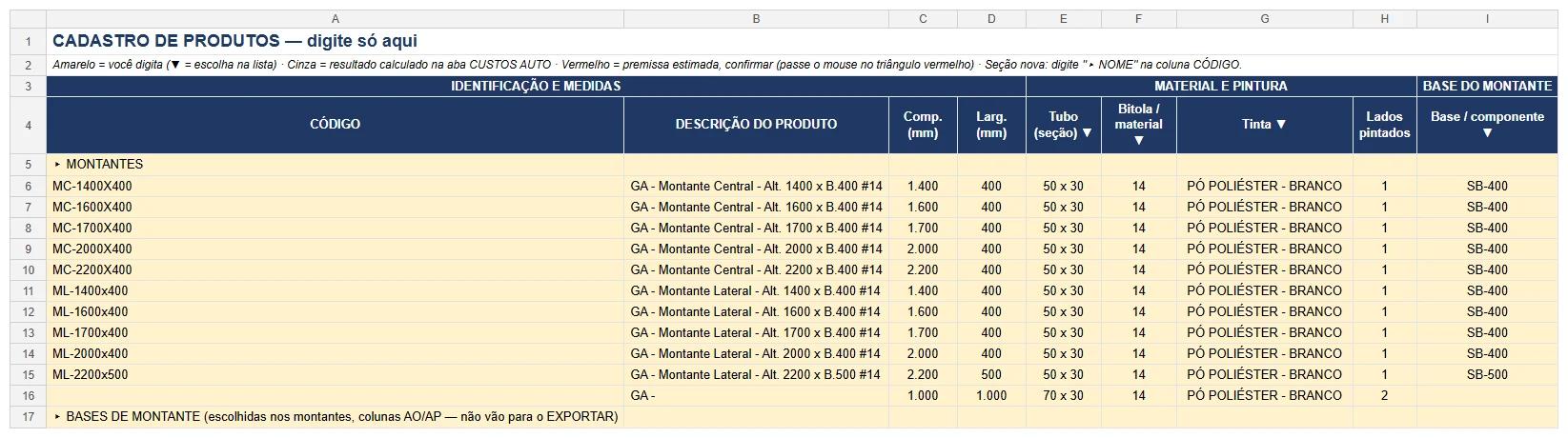Click base 'SB-400' in the MC-1400X400 row
The height and width of the screenshot is (438, 1568).
tap(1487, 186)
